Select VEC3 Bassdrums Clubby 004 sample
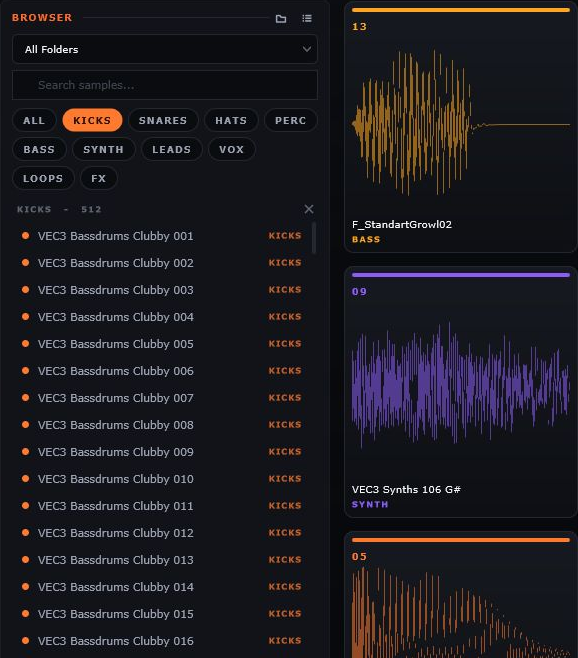Viewport: 578px width, 658px height. (x=162, y=317)
